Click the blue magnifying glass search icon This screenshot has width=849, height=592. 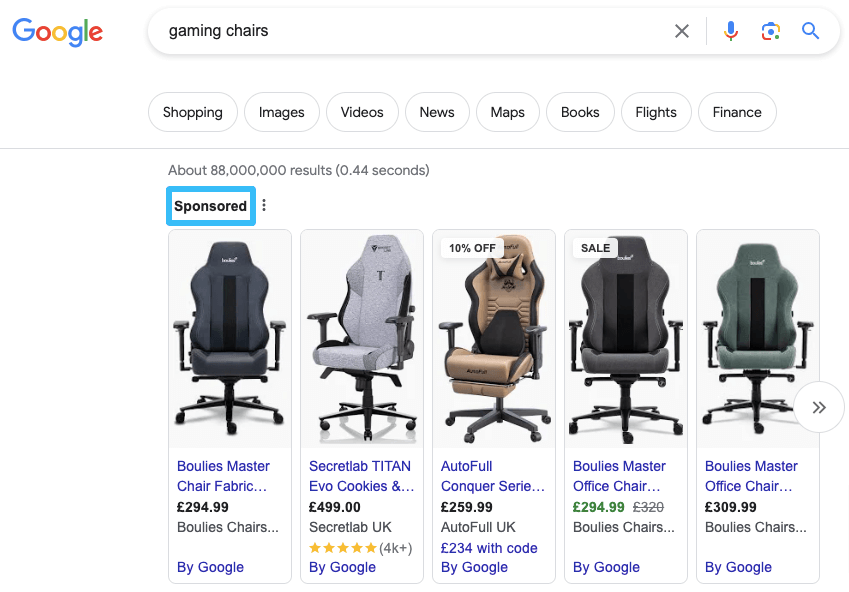coord(810,31)
